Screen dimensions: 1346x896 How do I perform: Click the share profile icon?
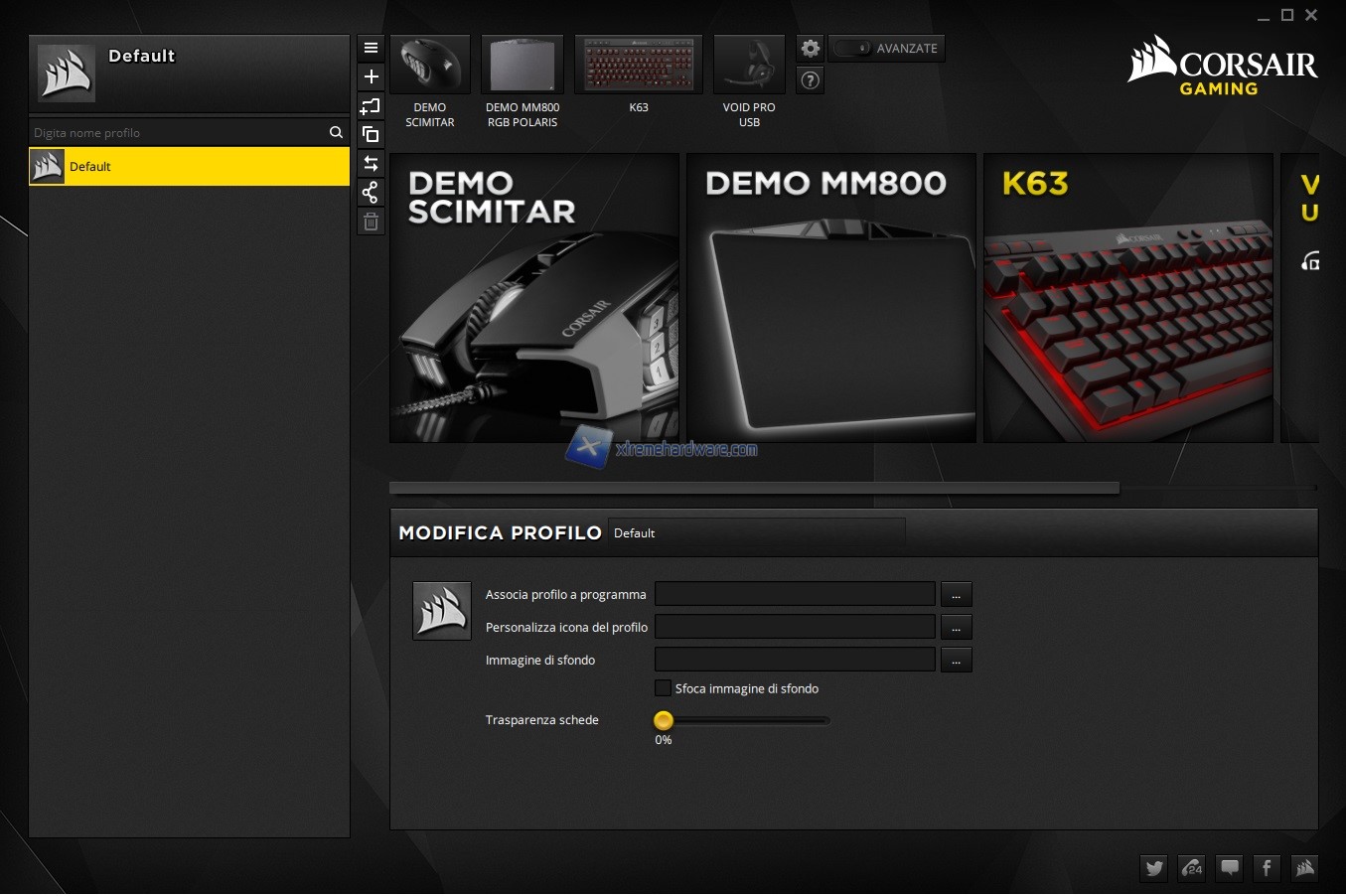coord(371,192)
